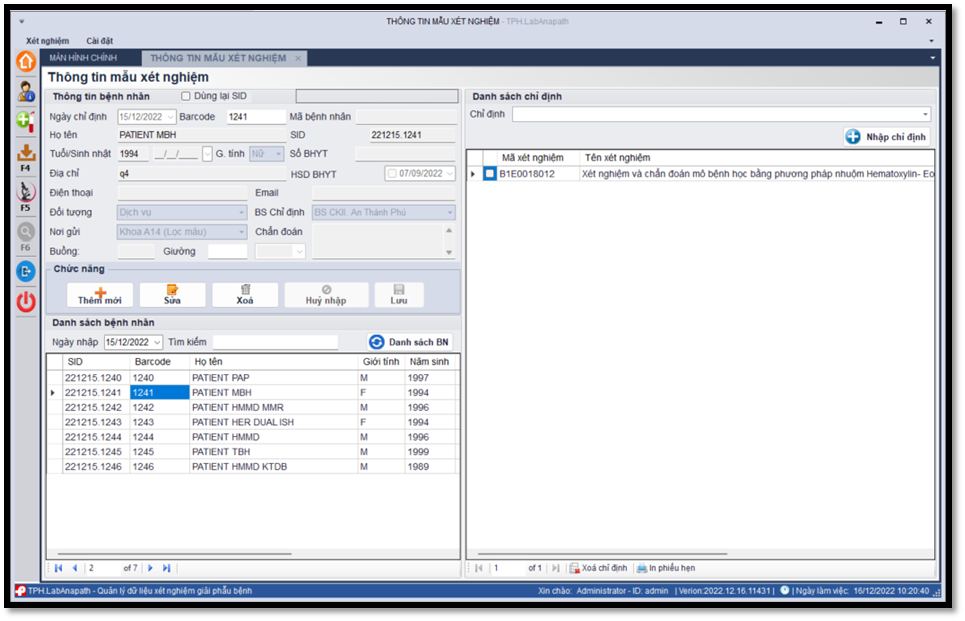The height and width of the screenshot is (621, 965).
Task: Expand the Ngày nhập date picker
Action: (156, 343)
